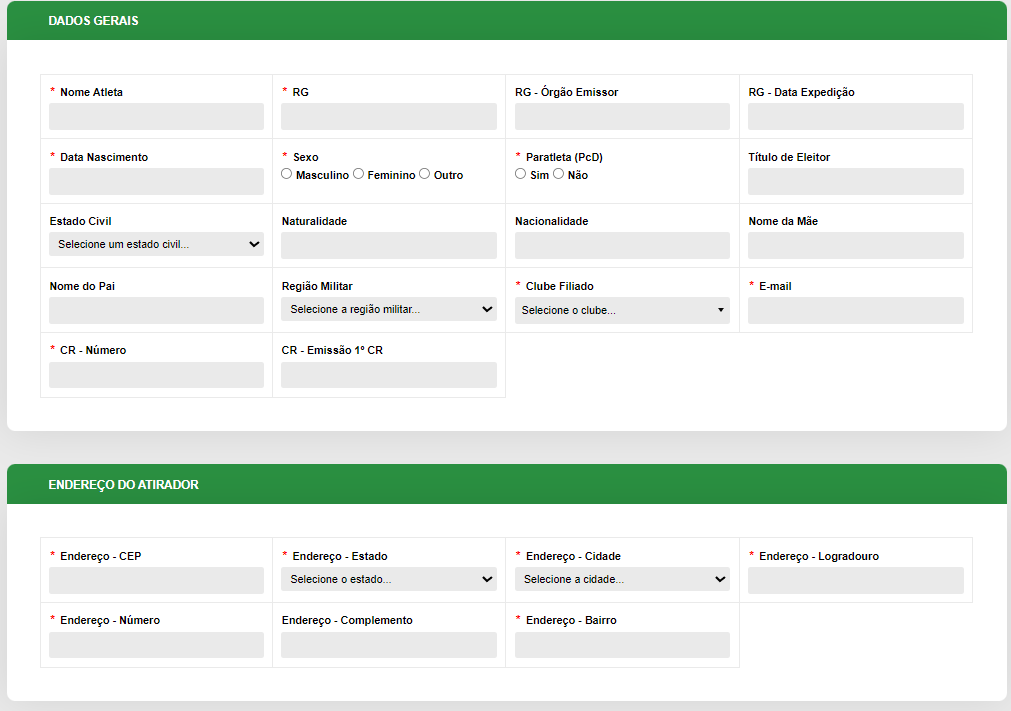The height and width of the screenshot is (711, 1011).
Task: Click the Nome da Mãe field
Action: pos(855,246)
